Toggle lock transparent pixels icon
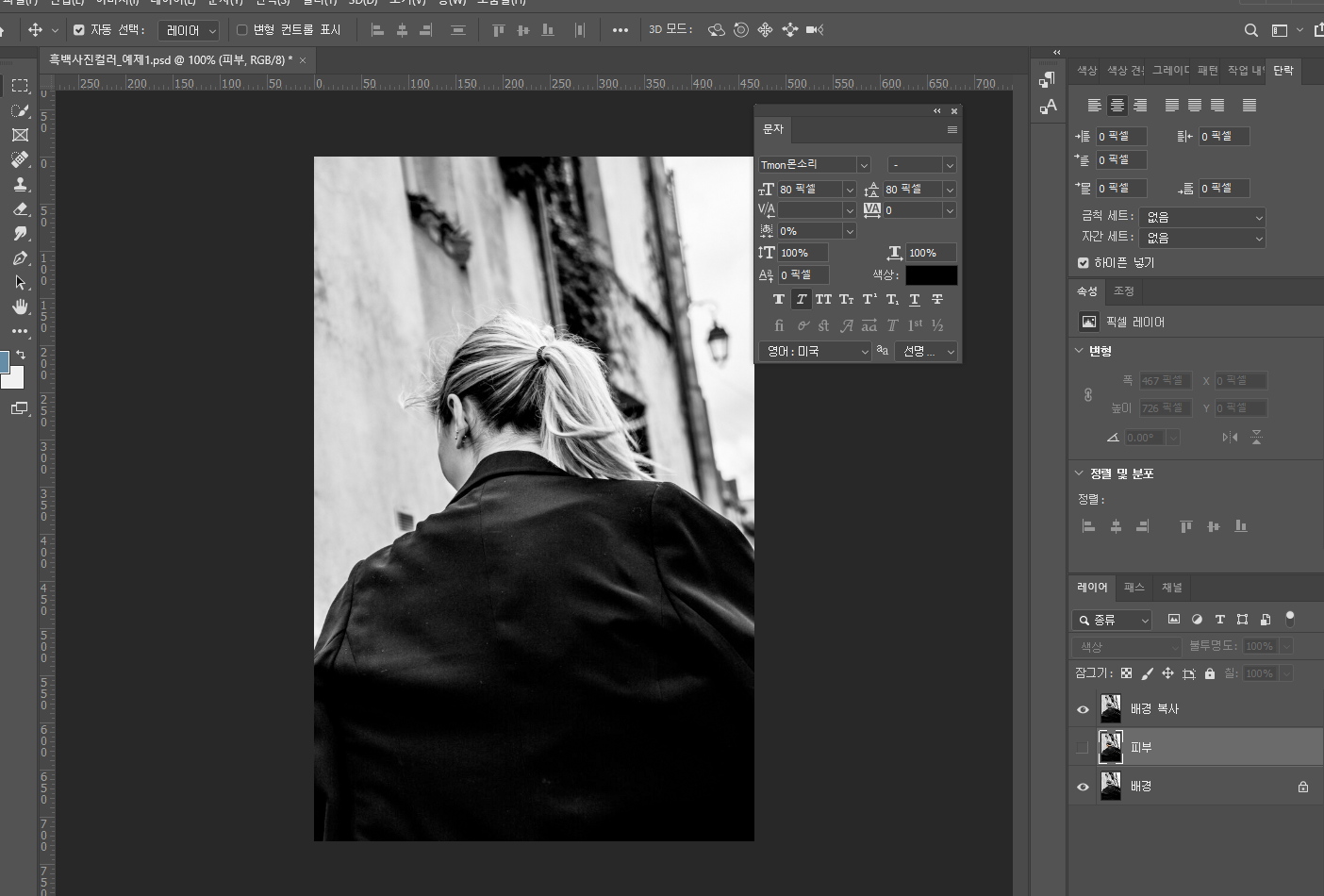 (1126, 673)
